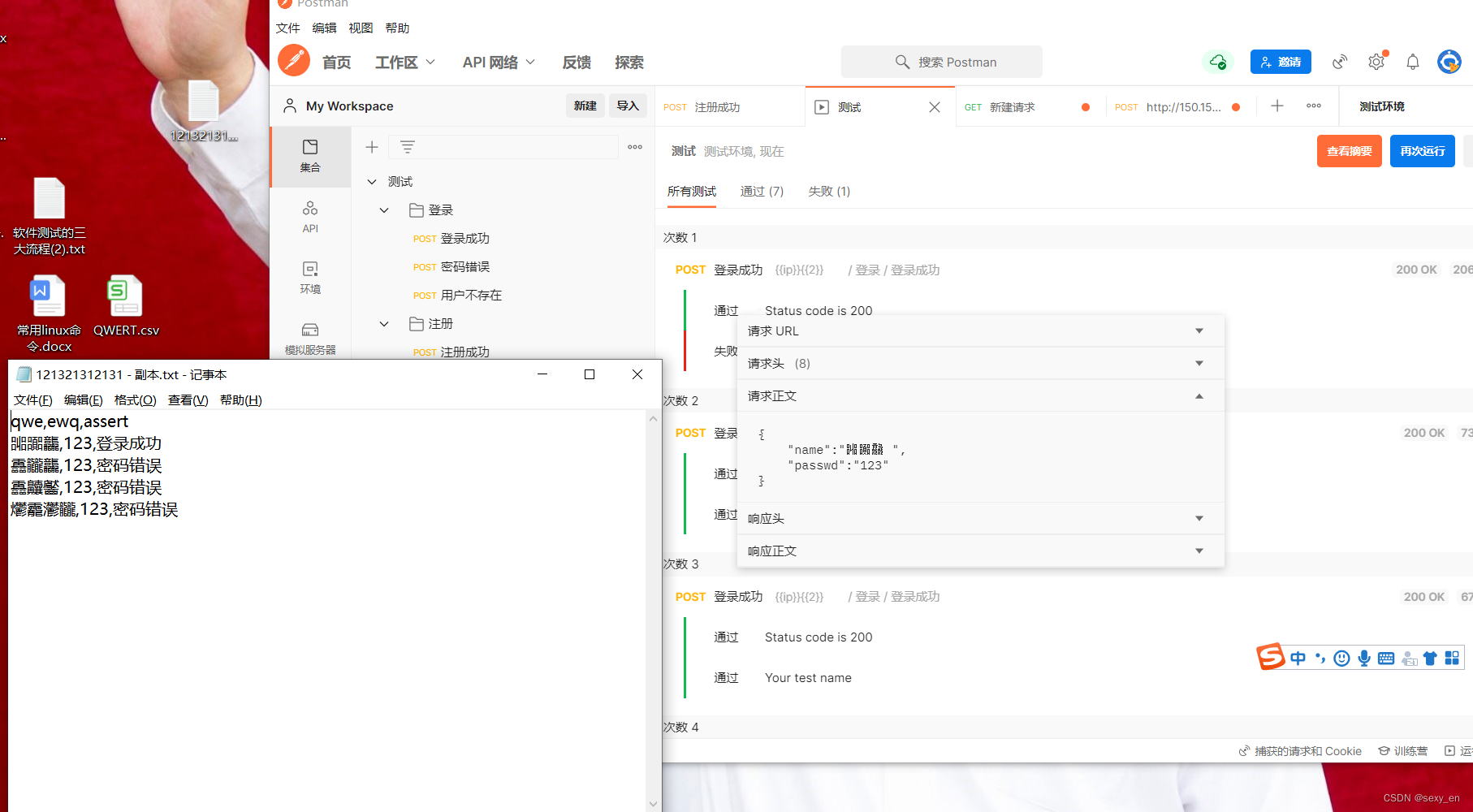Activate Sogou voice input microphone
Image resolution: width=1473 pixels, height=812 pixels.
coord(1364,658)
